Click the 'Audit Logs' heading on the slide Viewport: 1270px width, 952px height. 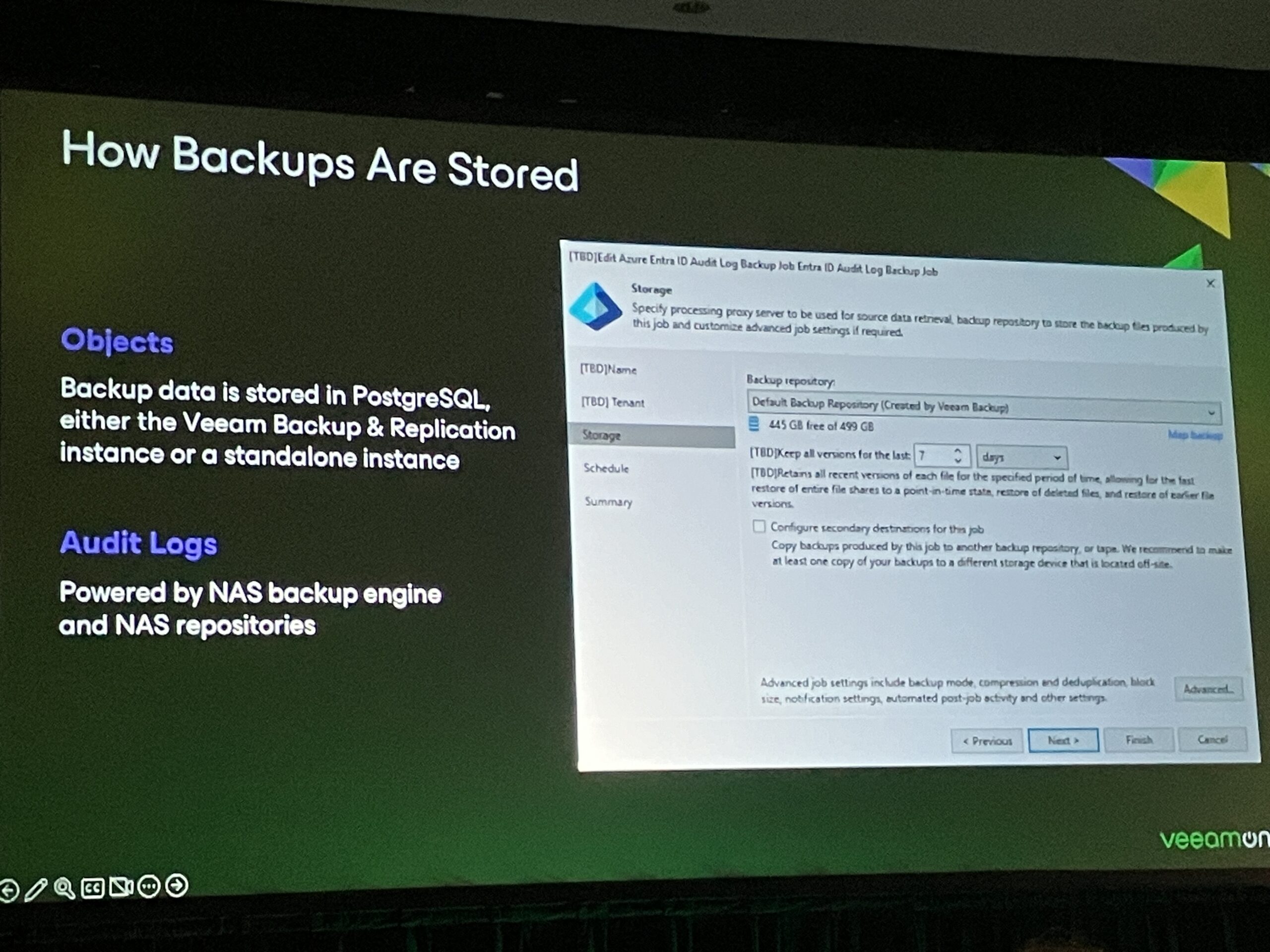coord(139,543)
